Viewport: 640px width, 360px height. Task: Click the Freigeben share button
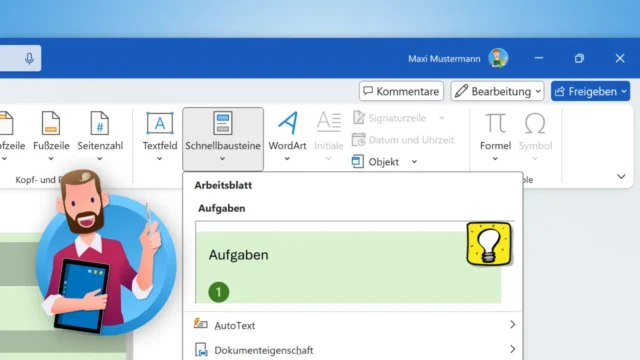tap(590, 91)
